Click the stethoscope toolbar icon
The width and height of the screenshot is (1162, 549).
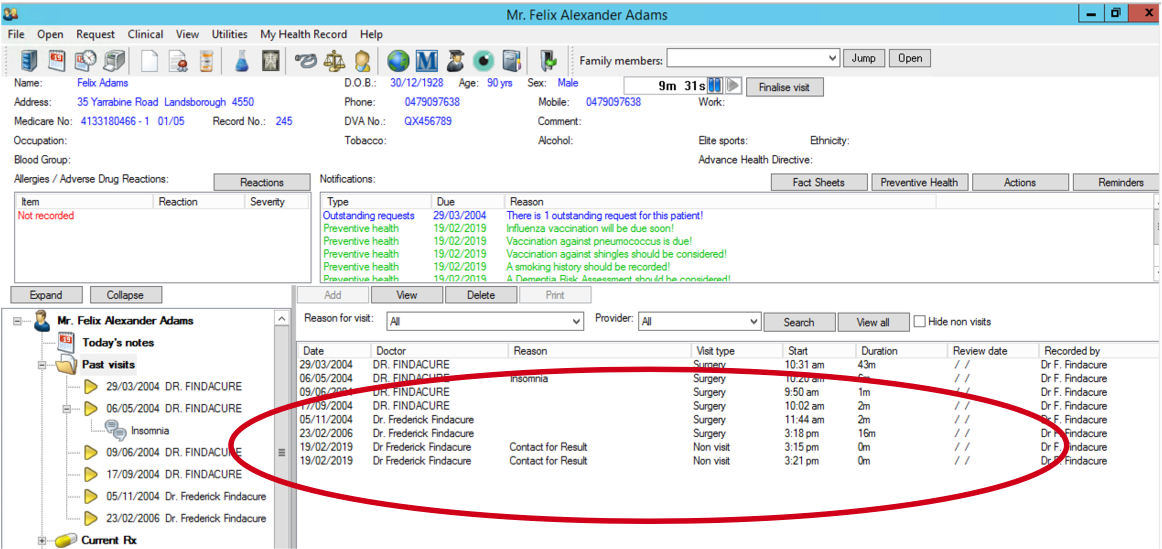click(x=305, y=59)
